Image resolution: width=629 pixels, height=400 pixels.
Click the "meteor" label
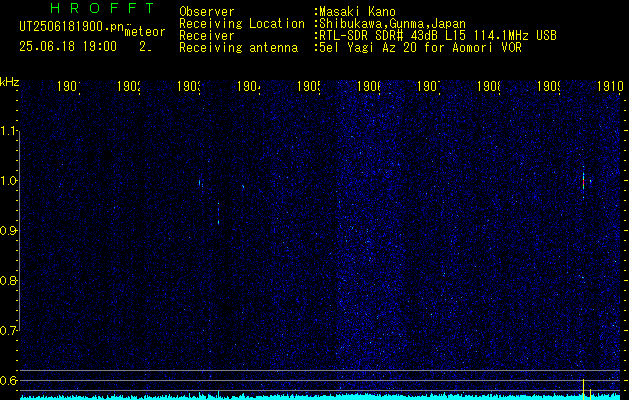point(145,32)
